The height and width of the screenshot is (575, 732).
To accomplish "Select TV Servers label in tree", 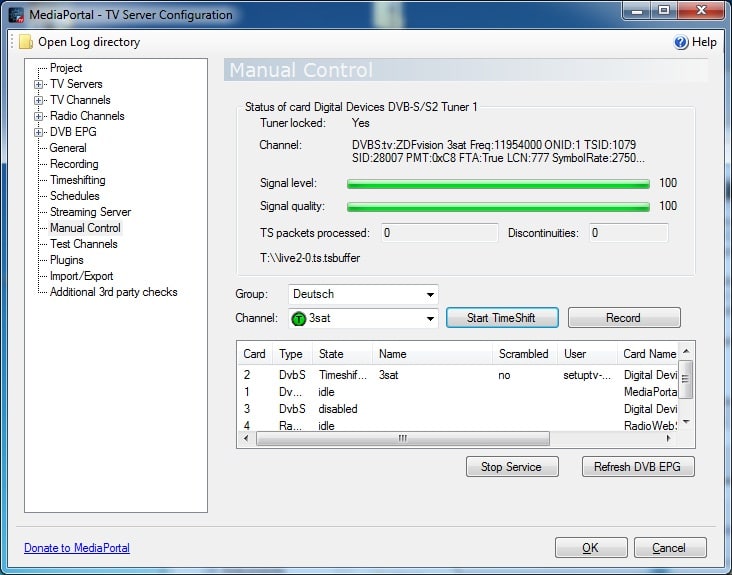I will tap(76, 84).
